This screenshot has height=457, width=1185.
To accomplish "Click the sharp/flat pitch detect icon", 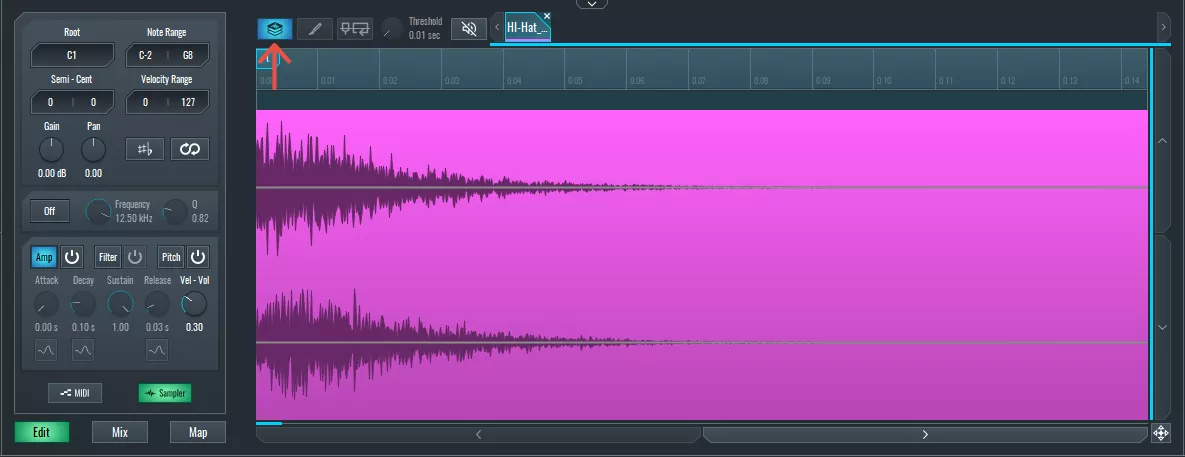I will click(x=144, y=150).
